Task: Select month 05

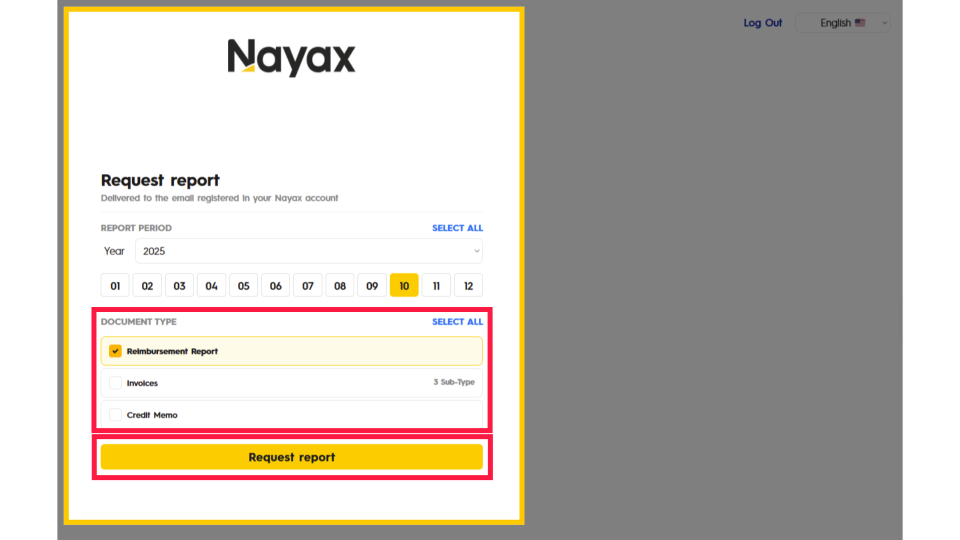Action: pos(244,285)
